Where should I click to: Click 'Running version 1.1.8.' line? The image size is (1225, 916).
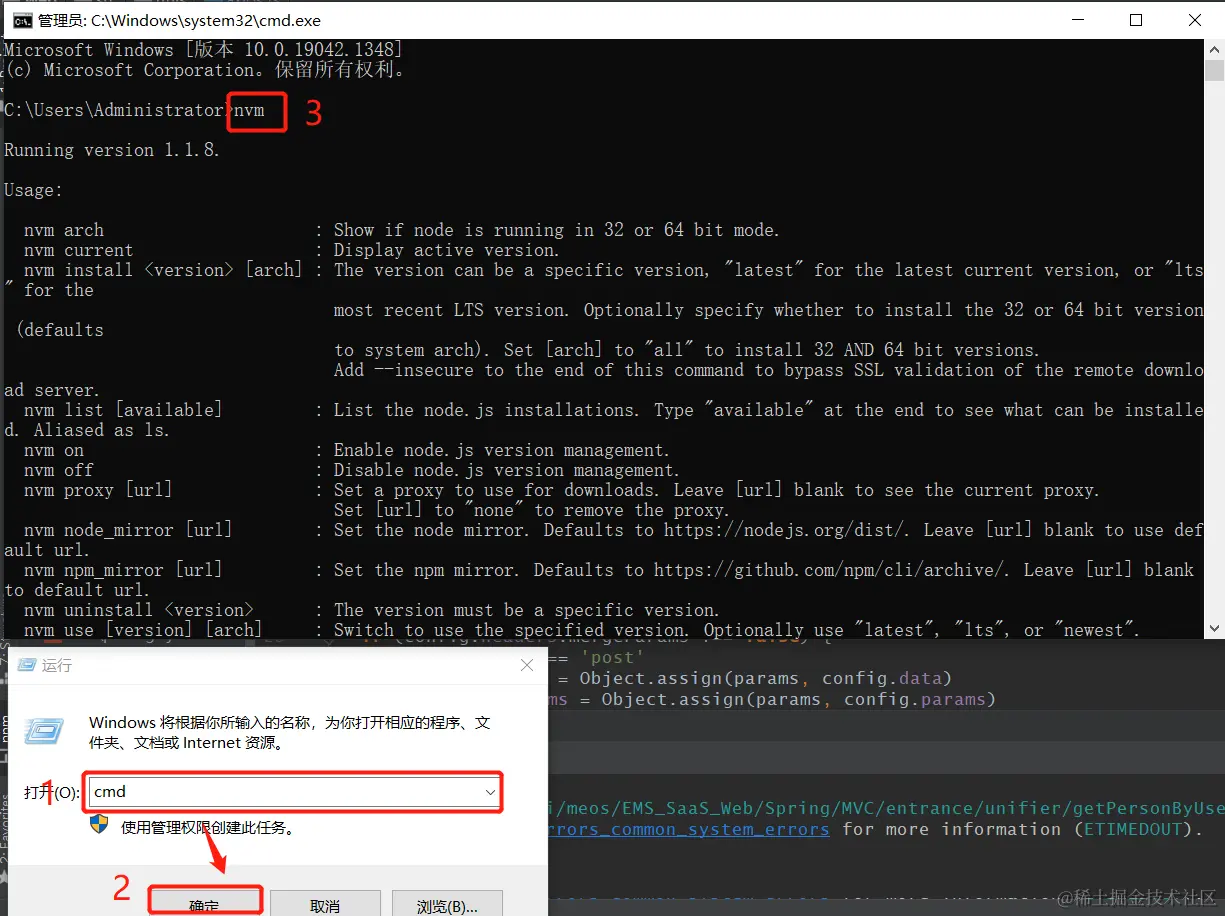coord(112,150)
